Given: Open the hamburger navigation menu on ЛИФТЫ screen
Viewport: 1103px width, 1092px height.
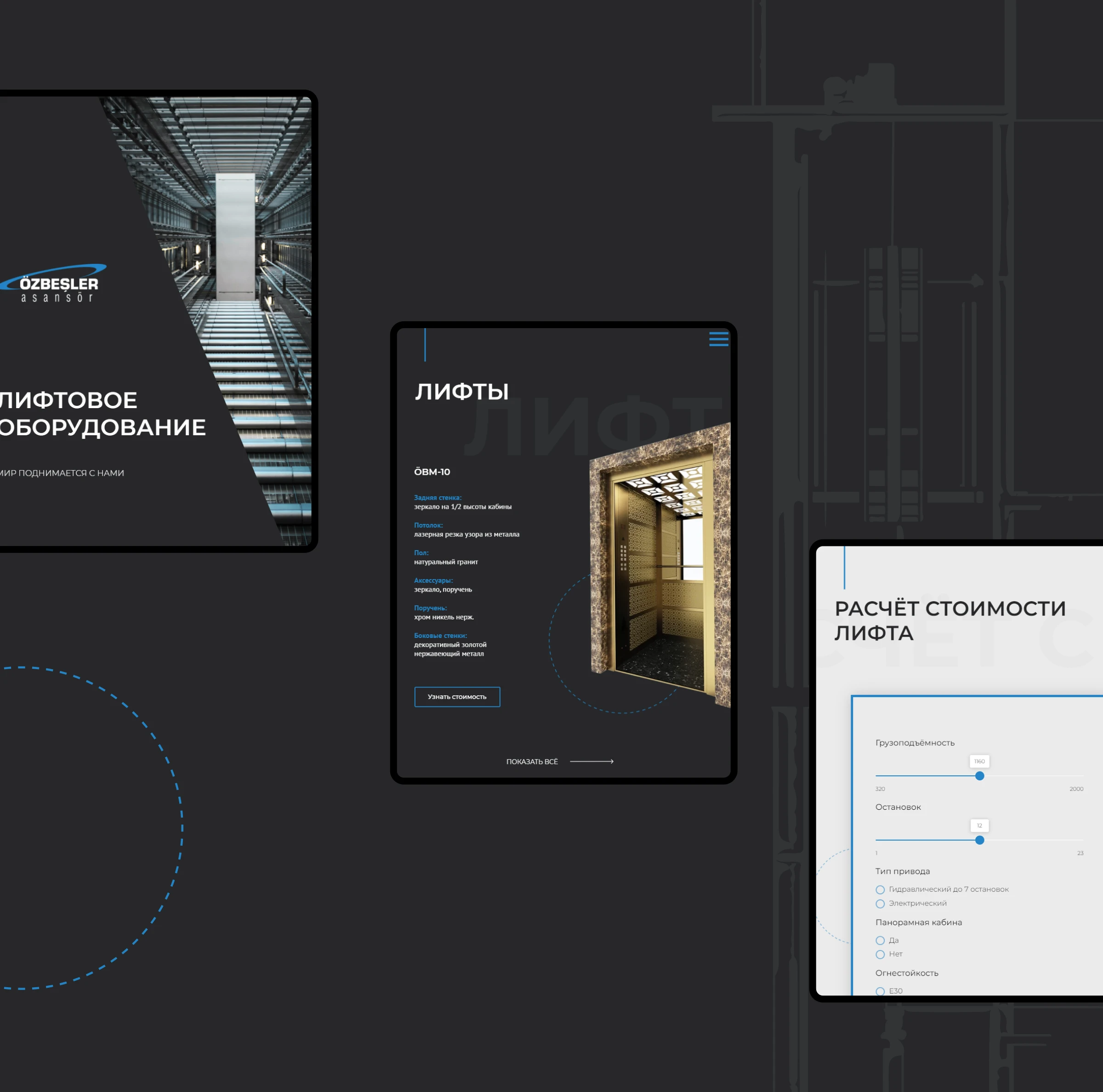Looking at the screenshot, I should tap(718, 339).
